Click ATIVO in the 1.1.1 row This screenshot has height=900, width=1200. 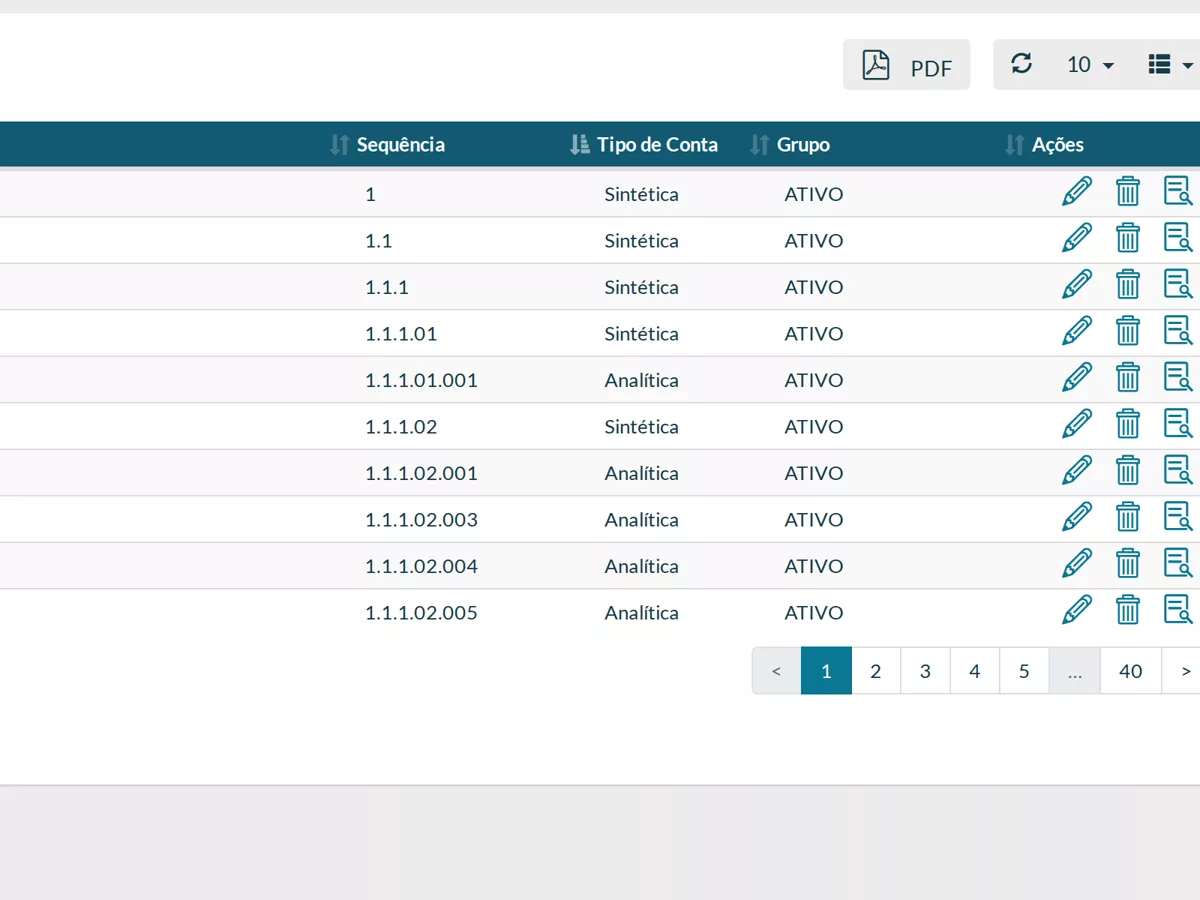tap(814, 287)
